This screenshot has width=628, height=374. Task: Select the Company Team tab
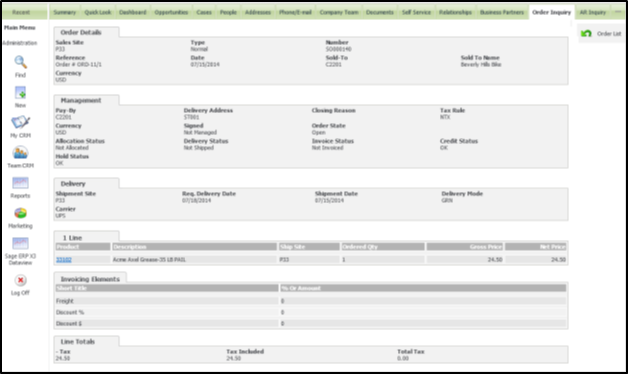pyautogui.click(x=339, y=12)
